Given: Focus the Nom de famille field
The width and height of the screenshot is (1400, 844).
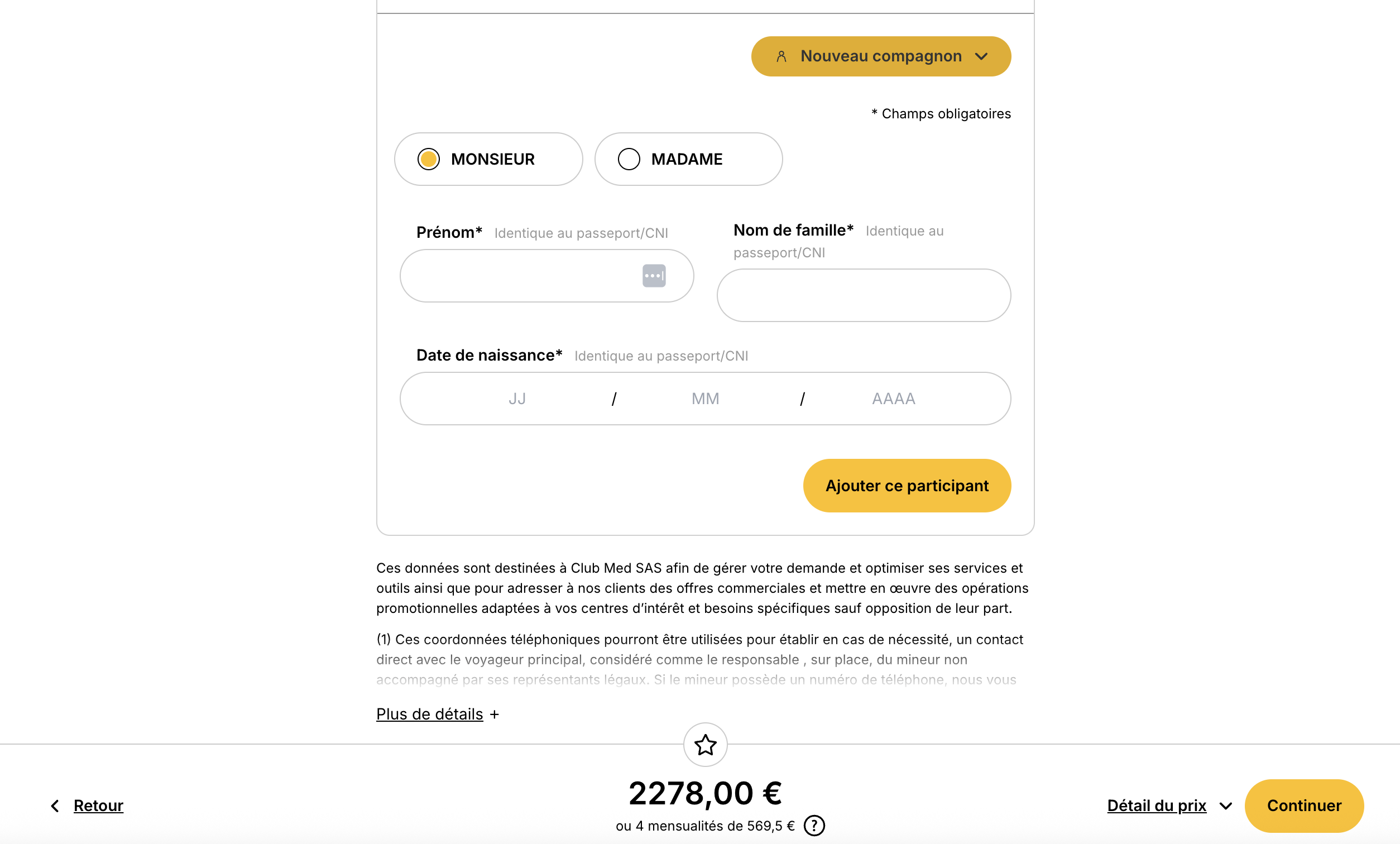Looking at the screenshot, I should tap(863, 295).
